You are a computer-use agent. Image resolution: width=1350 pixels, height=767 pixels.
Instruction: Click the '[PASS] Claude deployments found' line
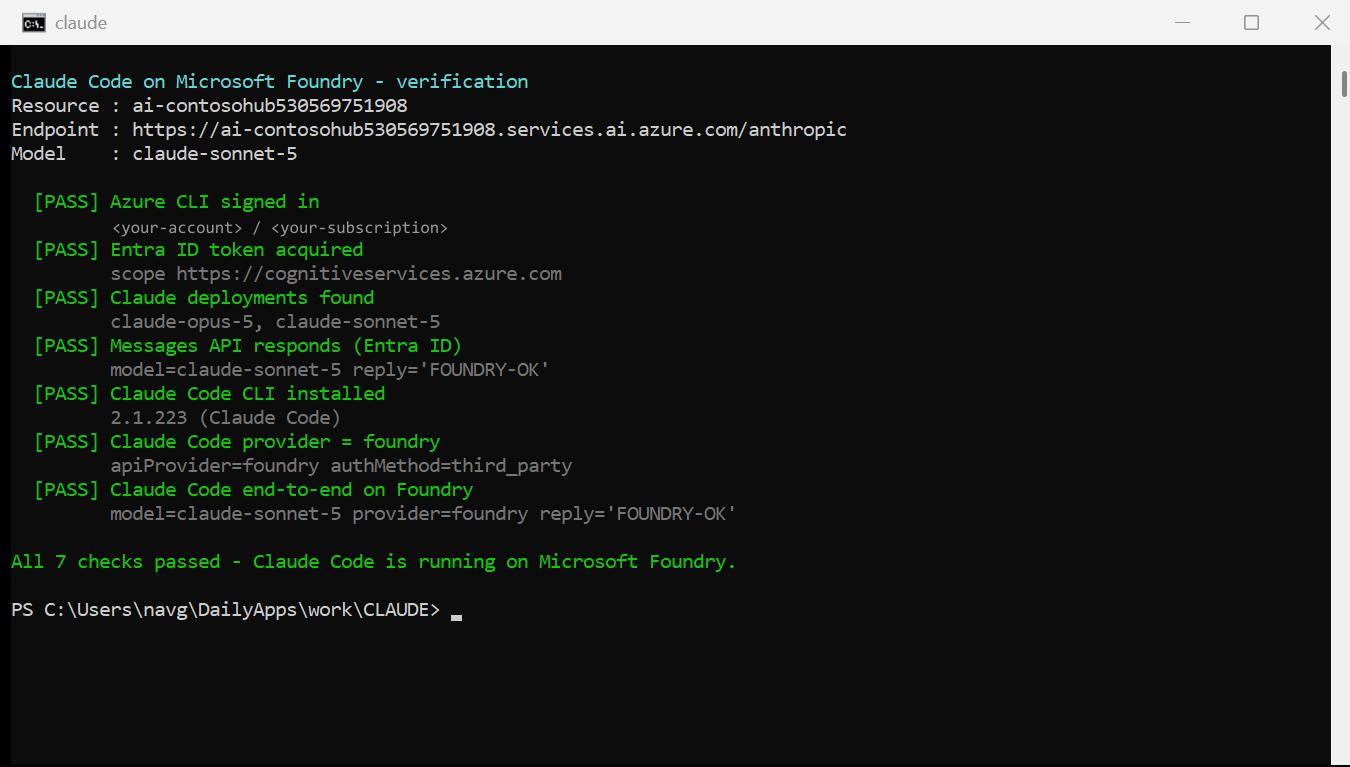(x=204, y=298)
